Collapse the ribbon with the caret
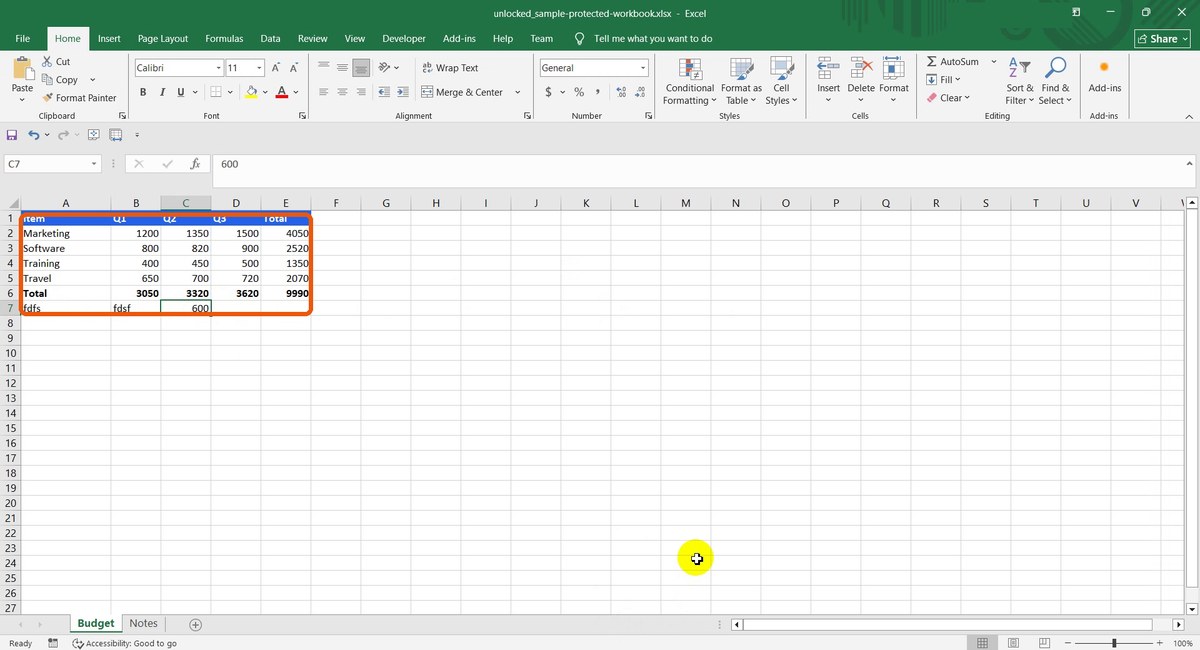Viewport: 1200px width, 650px height. tap(1189, 116)
